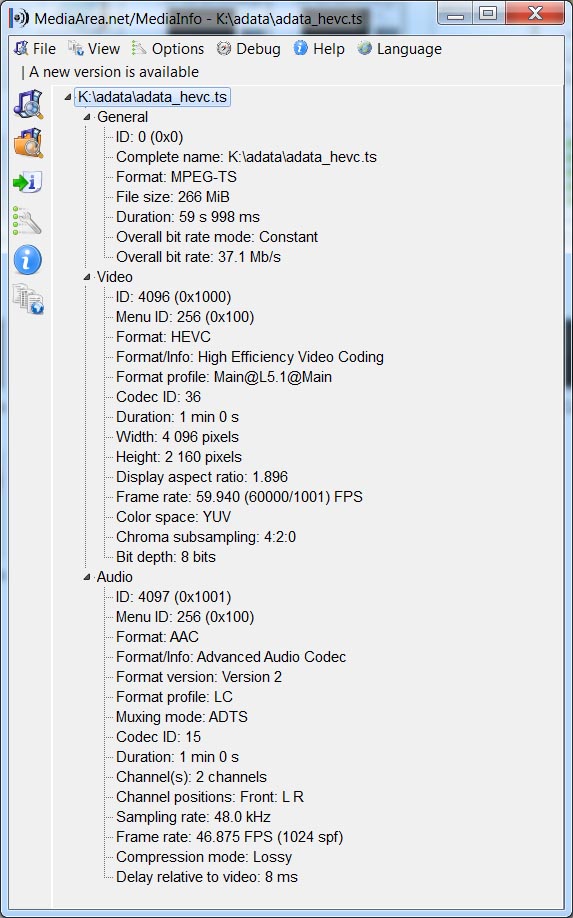Select 'Display aspect ratio: 1.896' row
The image size is (573, 918).
coord(202,477)
